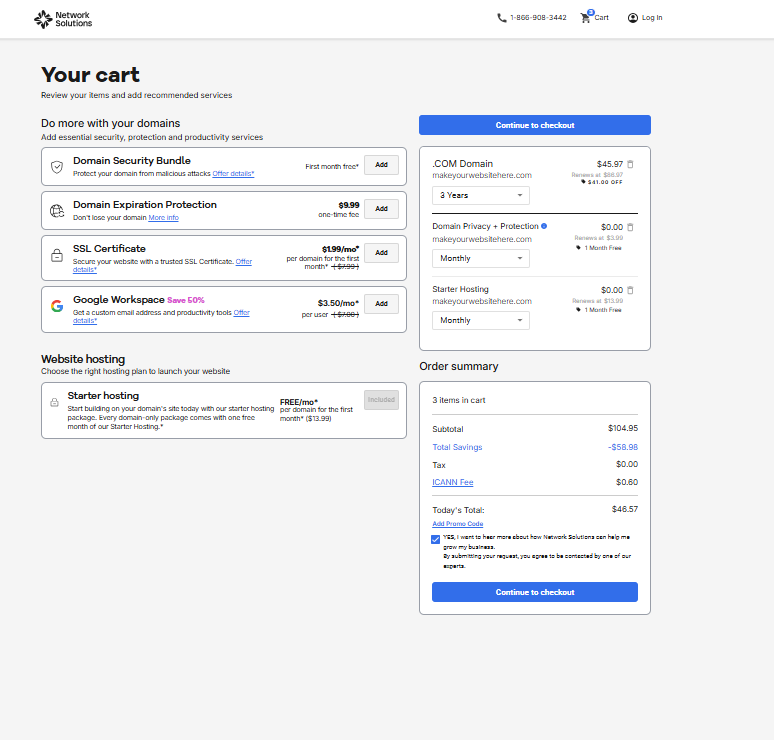Screen dimensions: 774x740
Task: Add SSL Certificate to cart
Action: (x=382, y=253)
